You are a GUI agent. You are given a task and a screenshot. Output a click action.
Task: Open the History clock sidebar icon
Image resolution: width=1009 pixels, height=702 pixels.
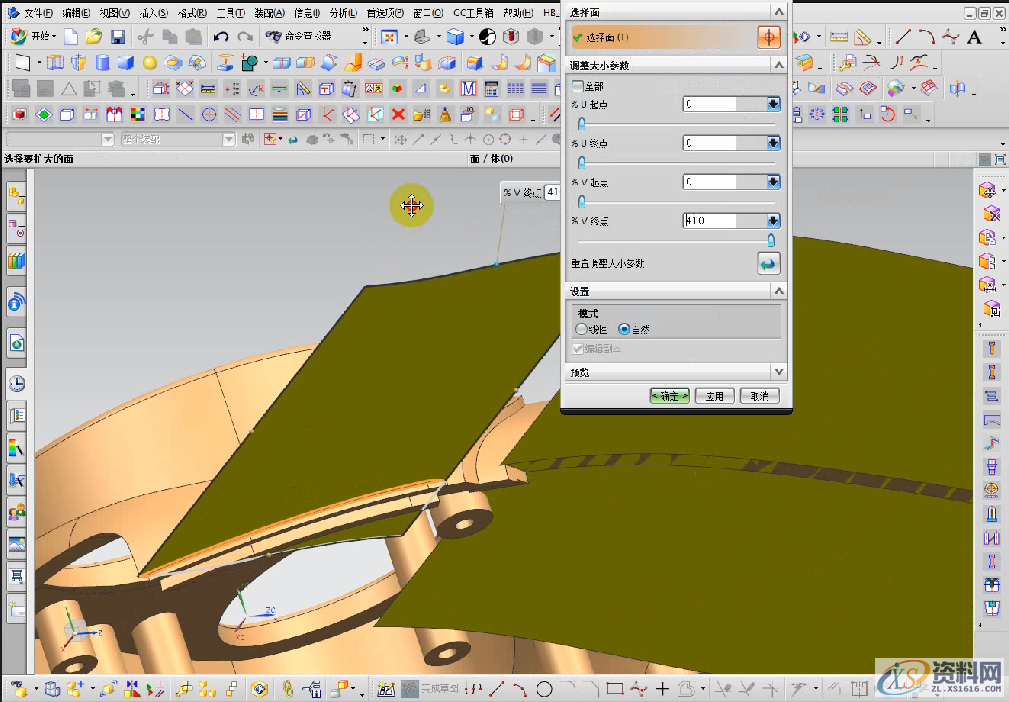(16, 383)
